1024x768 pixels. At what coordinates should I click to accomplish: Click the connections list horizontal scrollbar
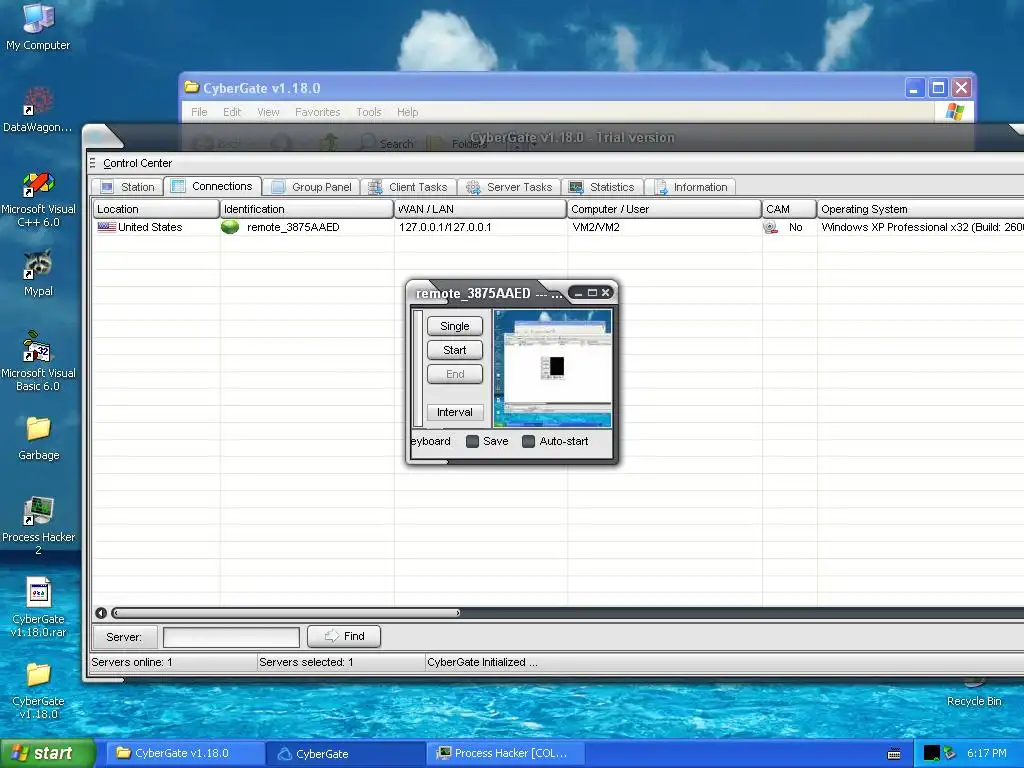(x=286, y=613)
